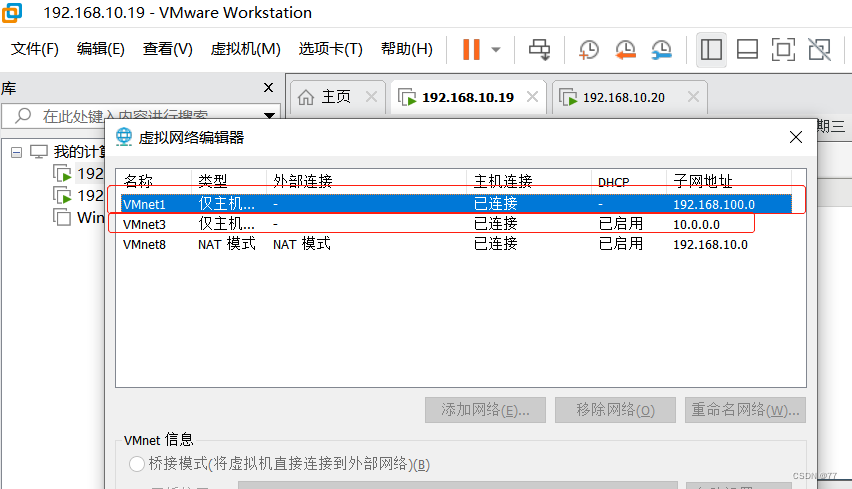Close the 虚拟网络编辑器 dialog
Image resolution: width=852 pixels, height=489 pixels.
(795, 137)
